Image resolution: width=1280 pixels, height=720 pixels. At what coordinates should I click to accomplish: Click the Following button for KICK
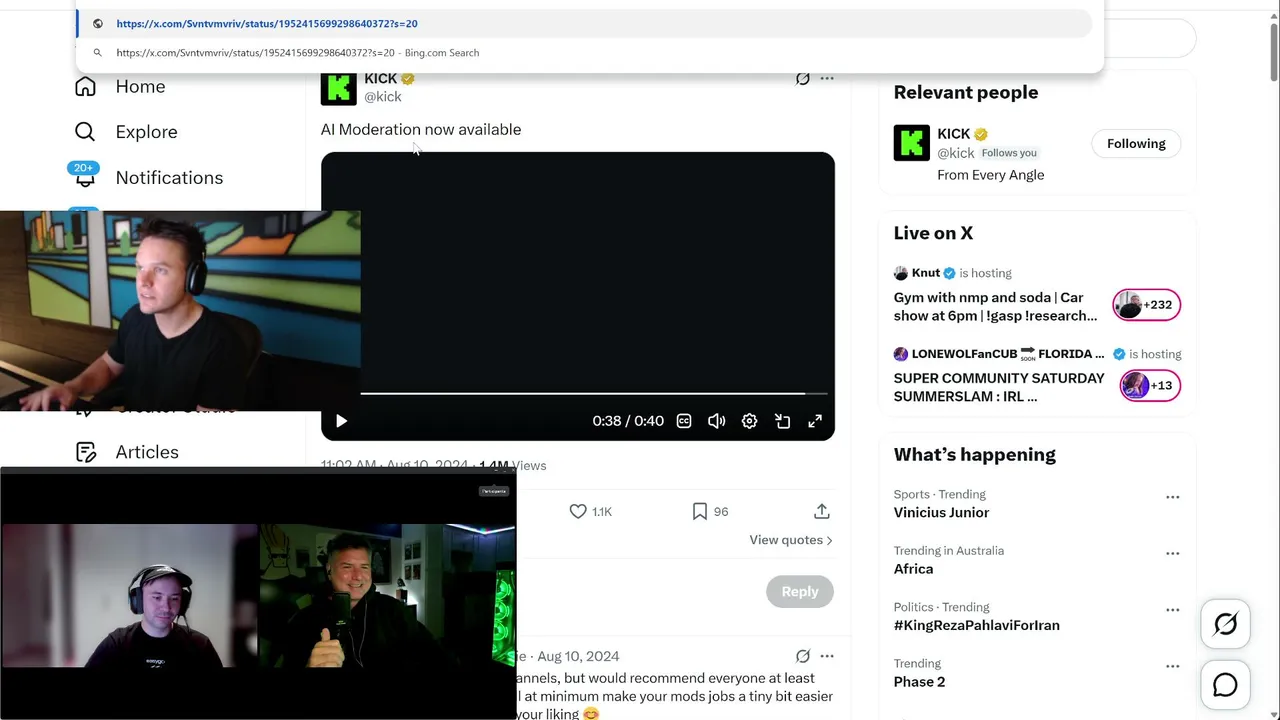(1136, 143)
